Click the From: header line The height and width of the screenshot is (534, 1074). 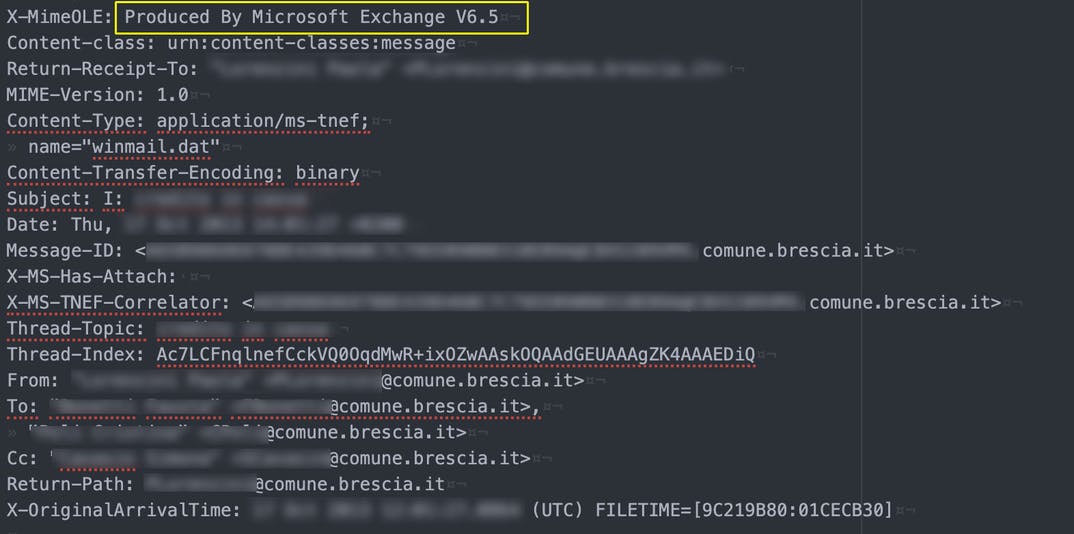click(295, 381)
